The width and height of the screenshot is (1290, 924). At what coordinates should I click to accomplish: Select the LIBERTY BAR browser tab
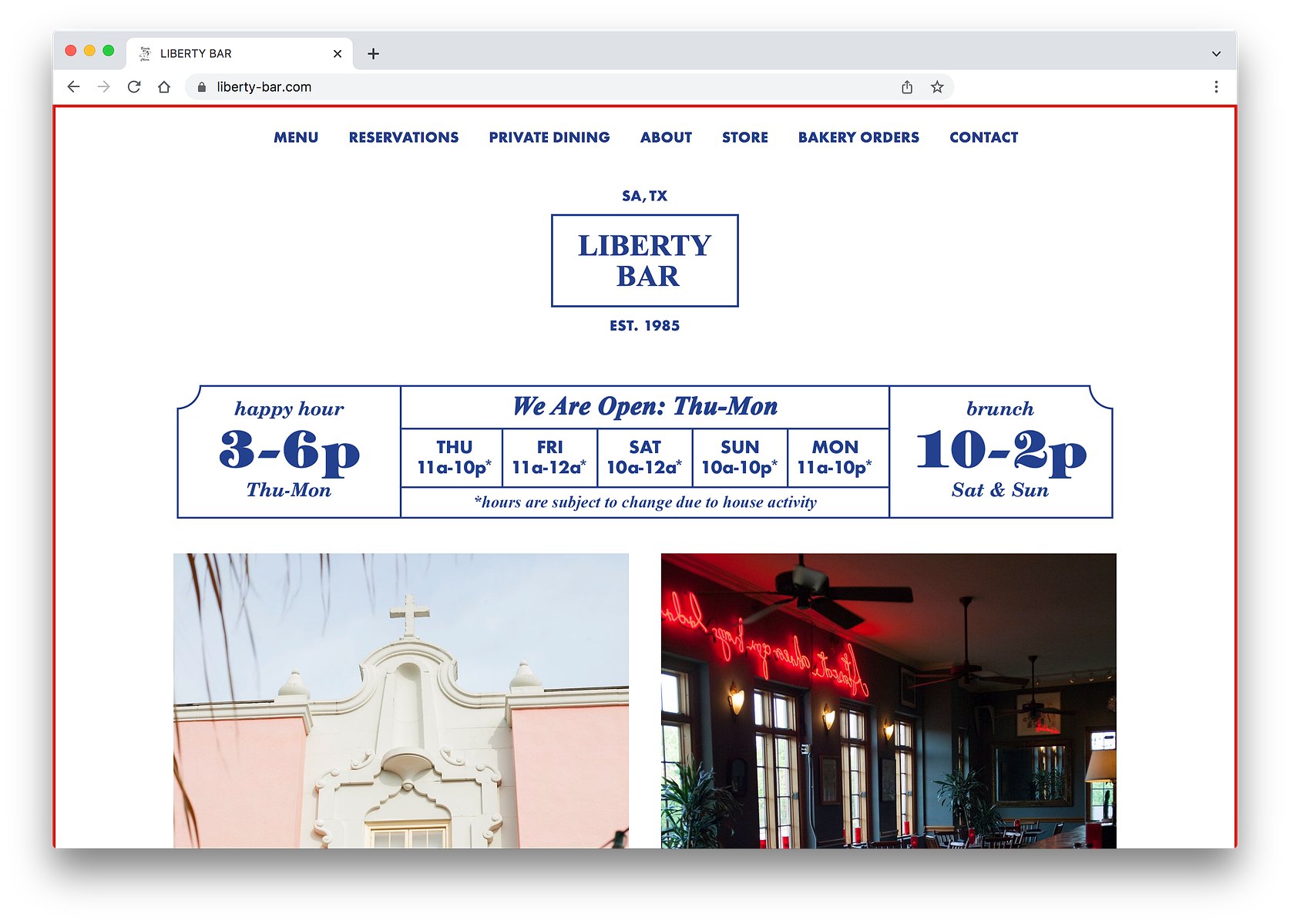coord(240,53)
